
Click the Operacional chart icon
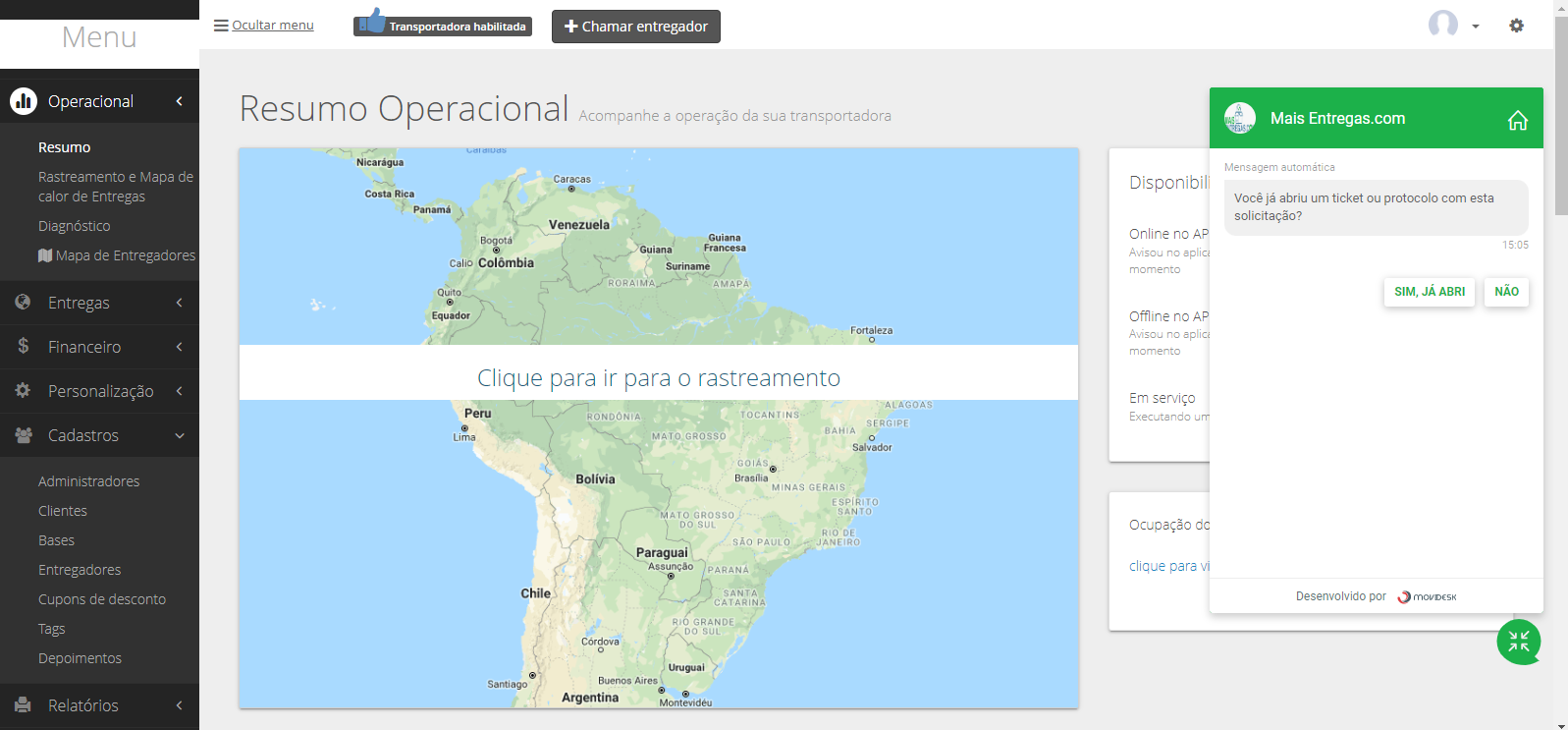[24, 101]
